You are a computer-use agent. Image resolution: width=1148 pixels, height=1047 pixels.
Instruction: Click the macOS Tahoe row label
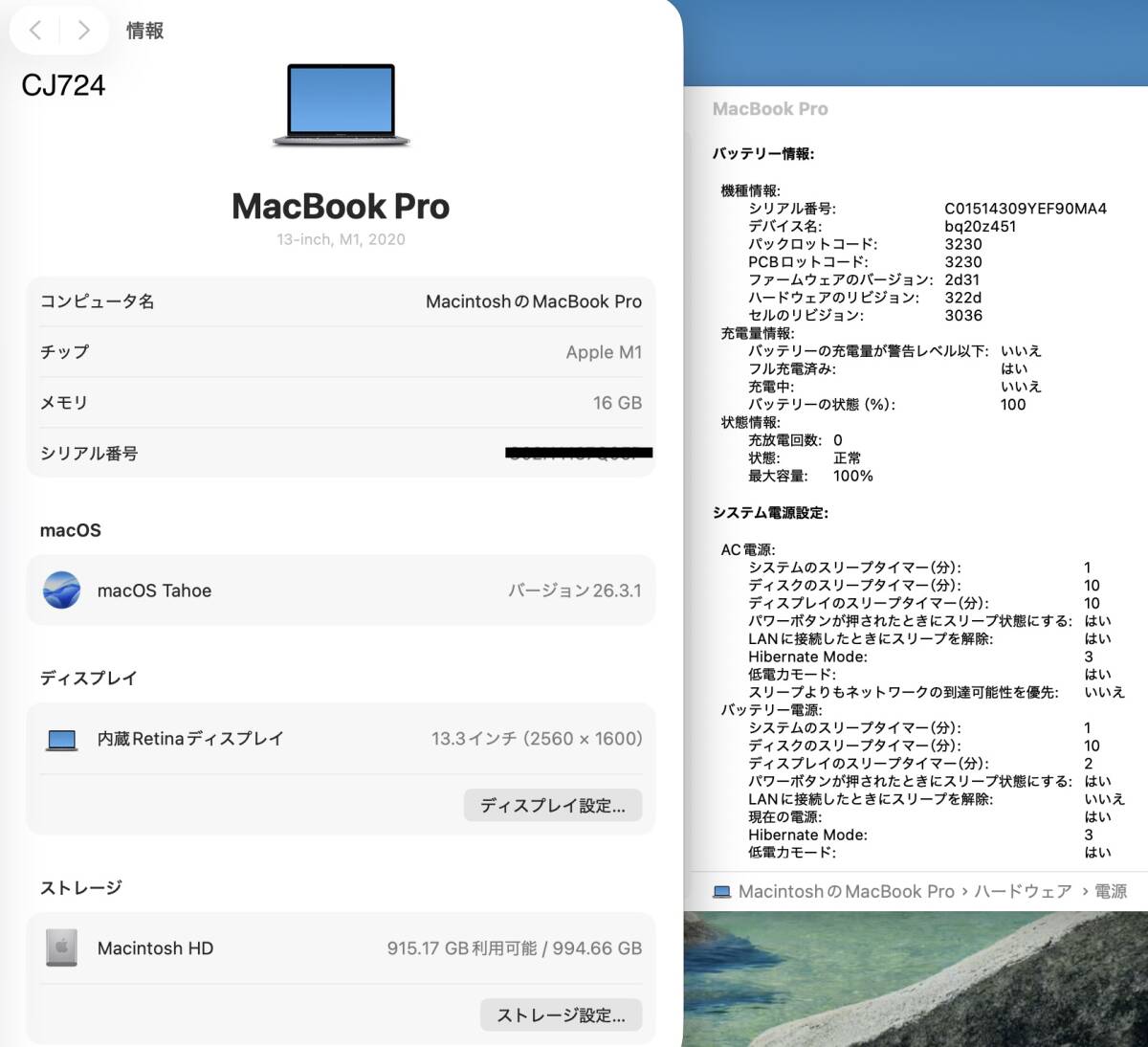coord(154,590)
